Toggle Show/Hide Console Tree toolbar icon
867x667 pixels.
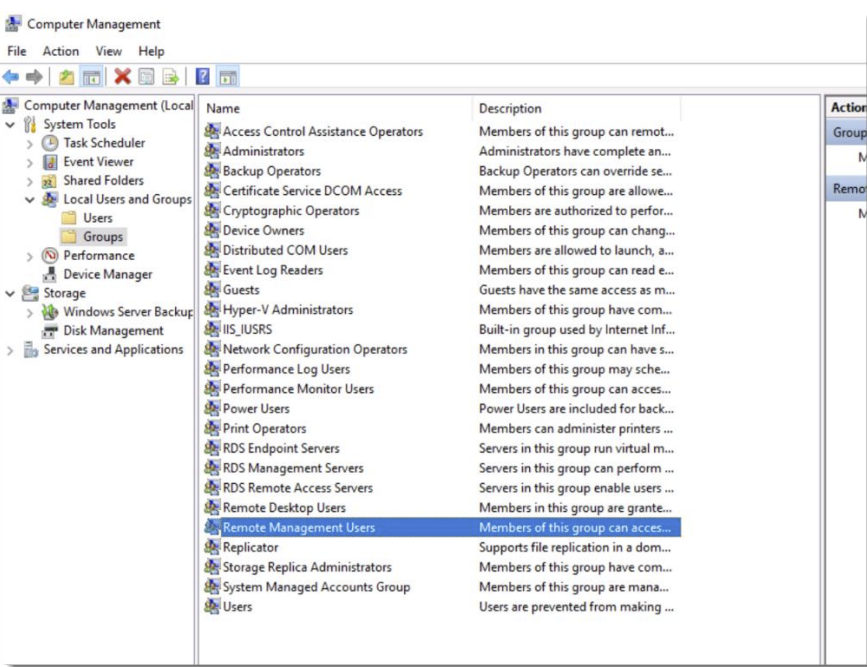pos(91,77)
